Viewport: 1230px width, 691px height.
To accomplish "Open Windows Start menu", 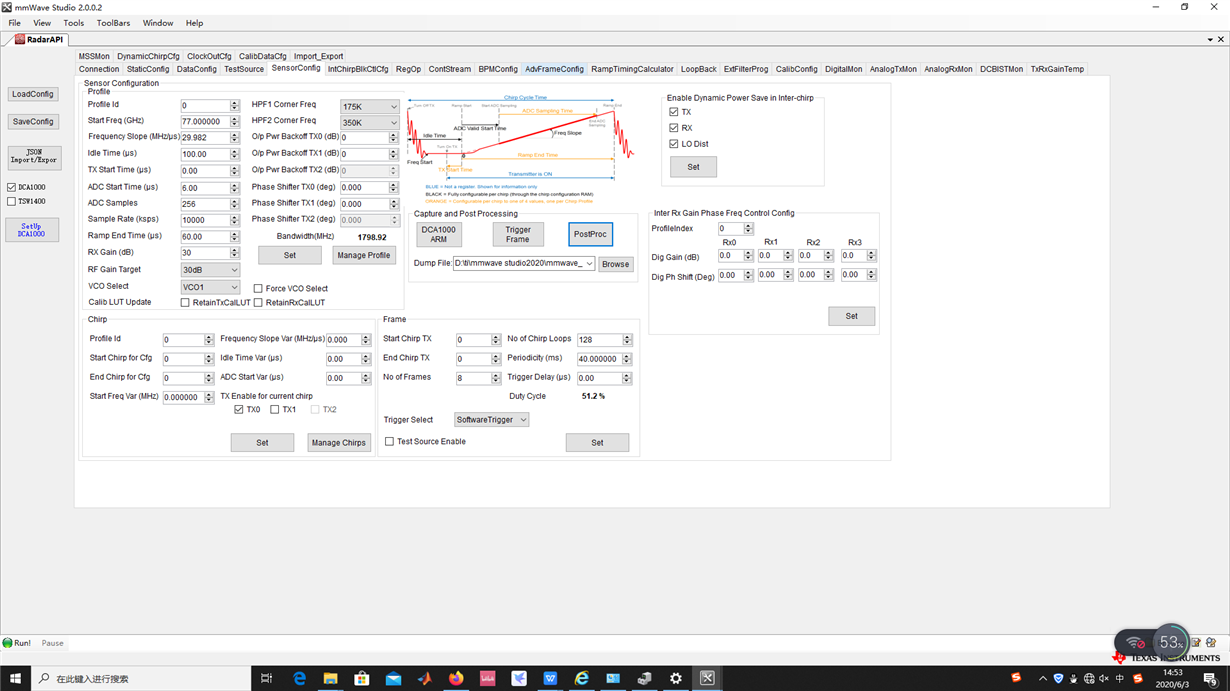I will click(x=15, y=678).
